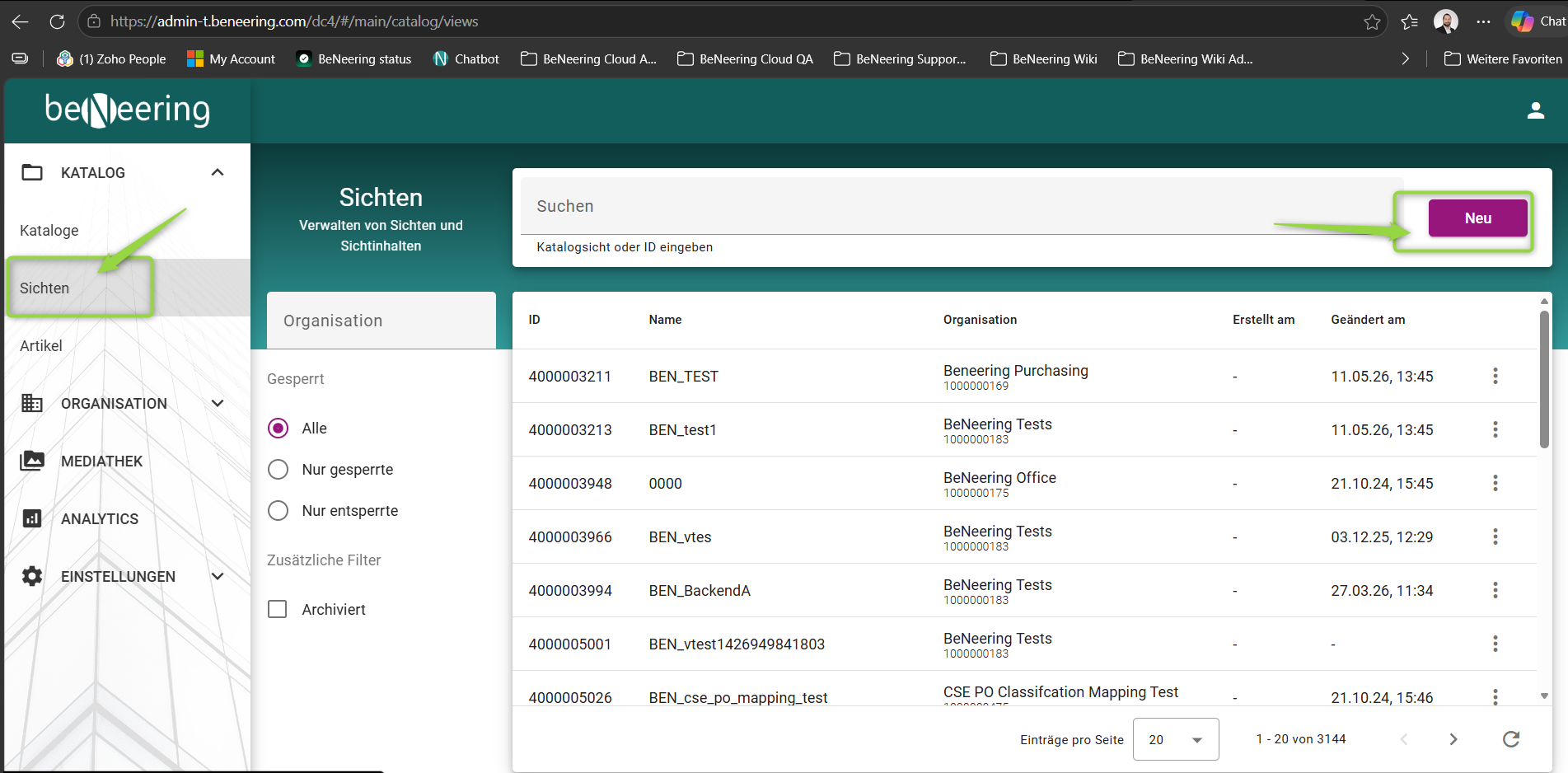Open browser favorites list icon
Image resolution: width=1568 pixels, height=773 pixels.
(1409, 22)
